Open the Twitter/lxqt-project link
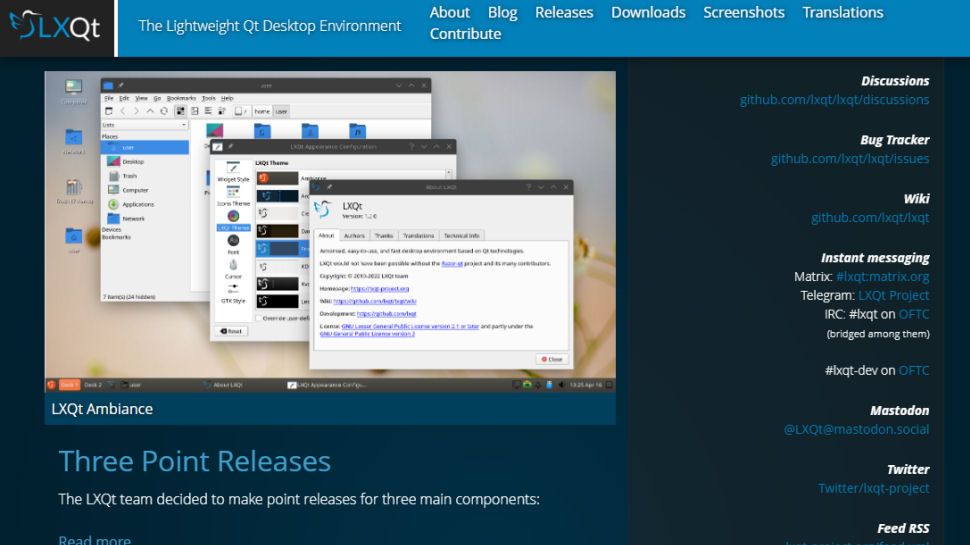 (873, 488)
